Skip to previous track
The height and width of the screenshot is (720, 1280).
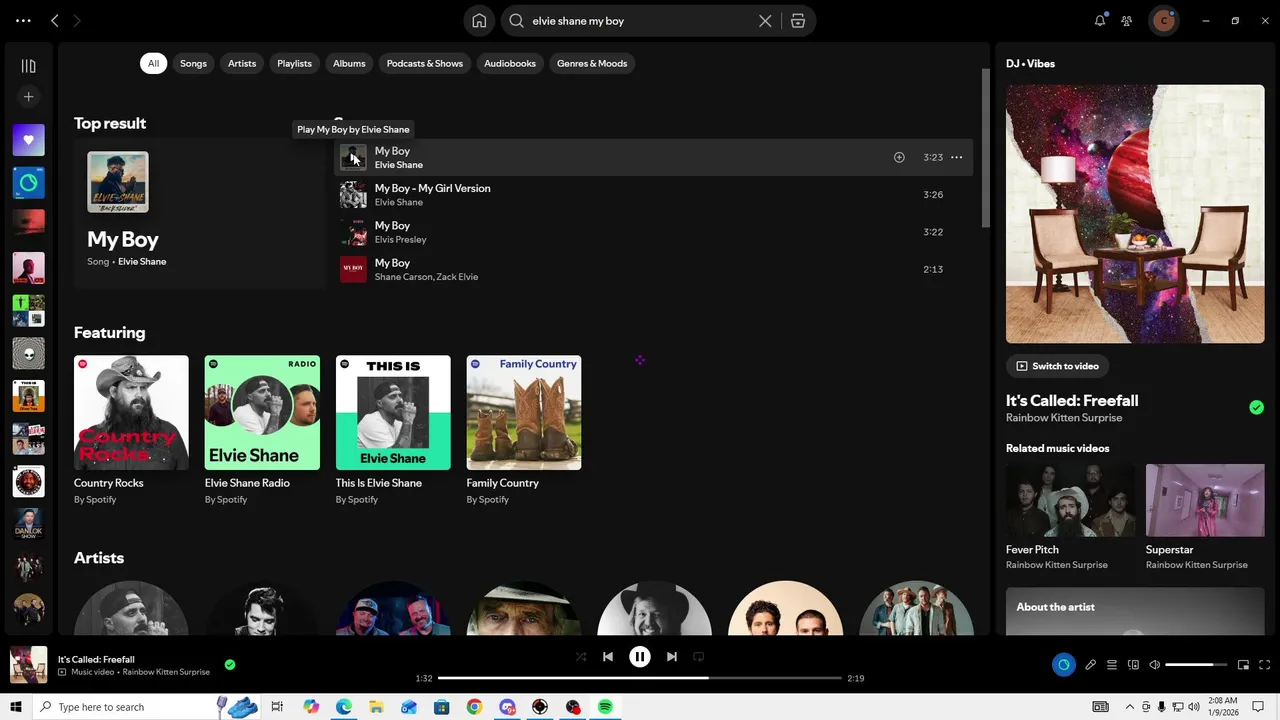pyautogui.click(x=608, y=657)
